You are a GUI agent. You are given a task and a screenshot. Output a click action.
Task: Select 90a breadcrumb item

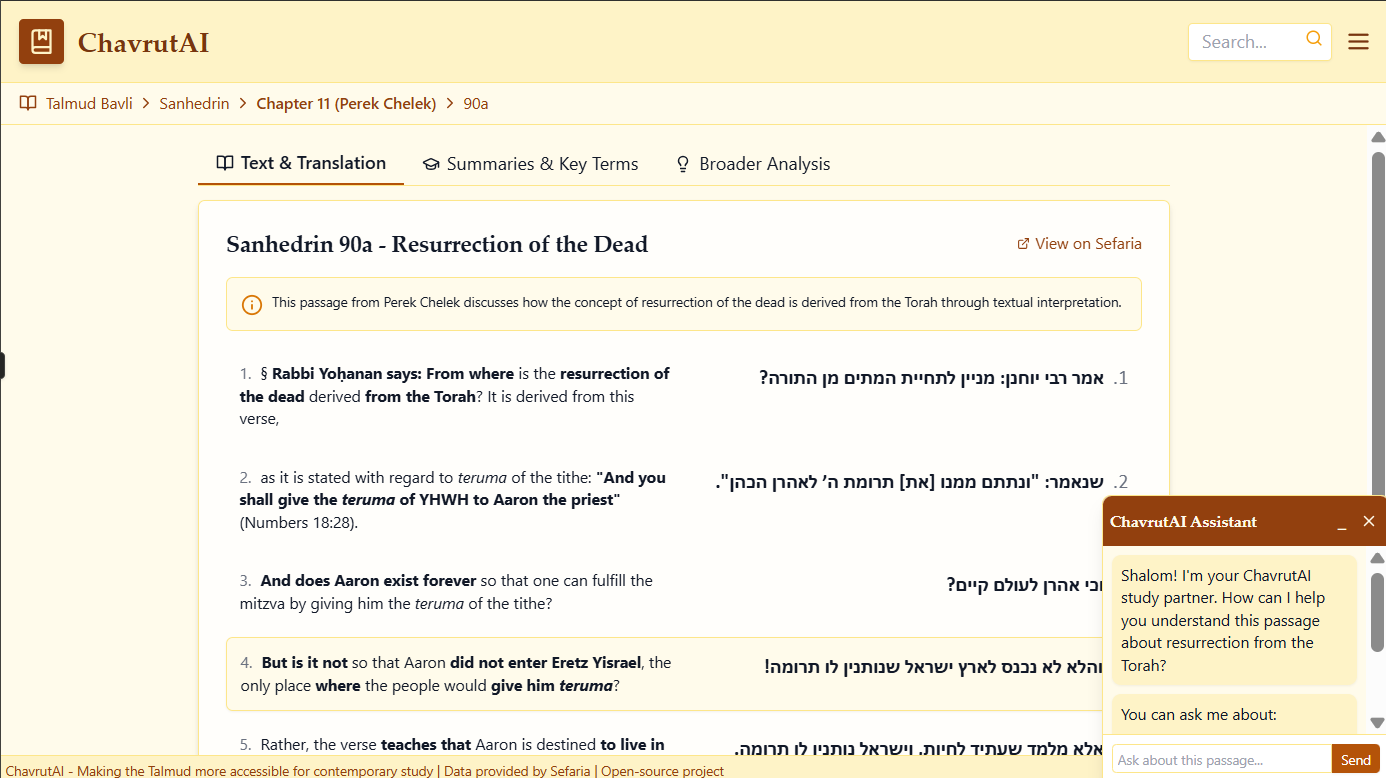point(476,103)
